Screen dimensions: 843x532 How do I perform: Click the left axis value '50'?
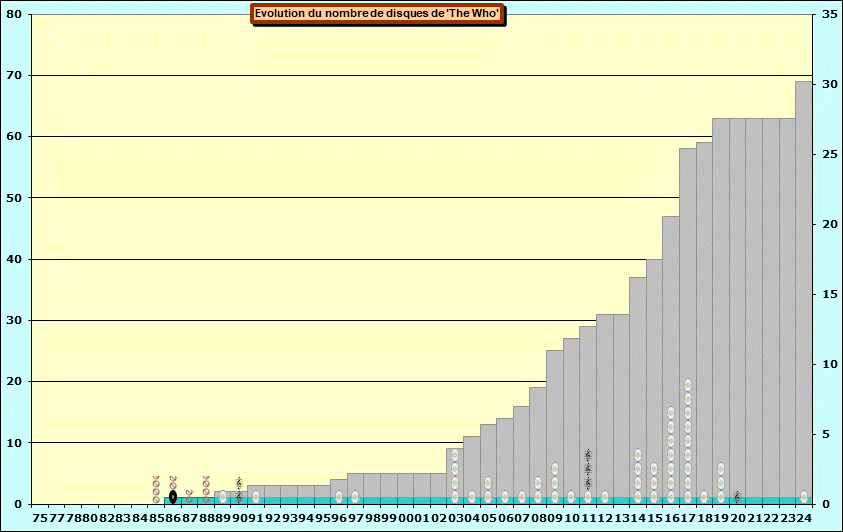pos(15,198)
